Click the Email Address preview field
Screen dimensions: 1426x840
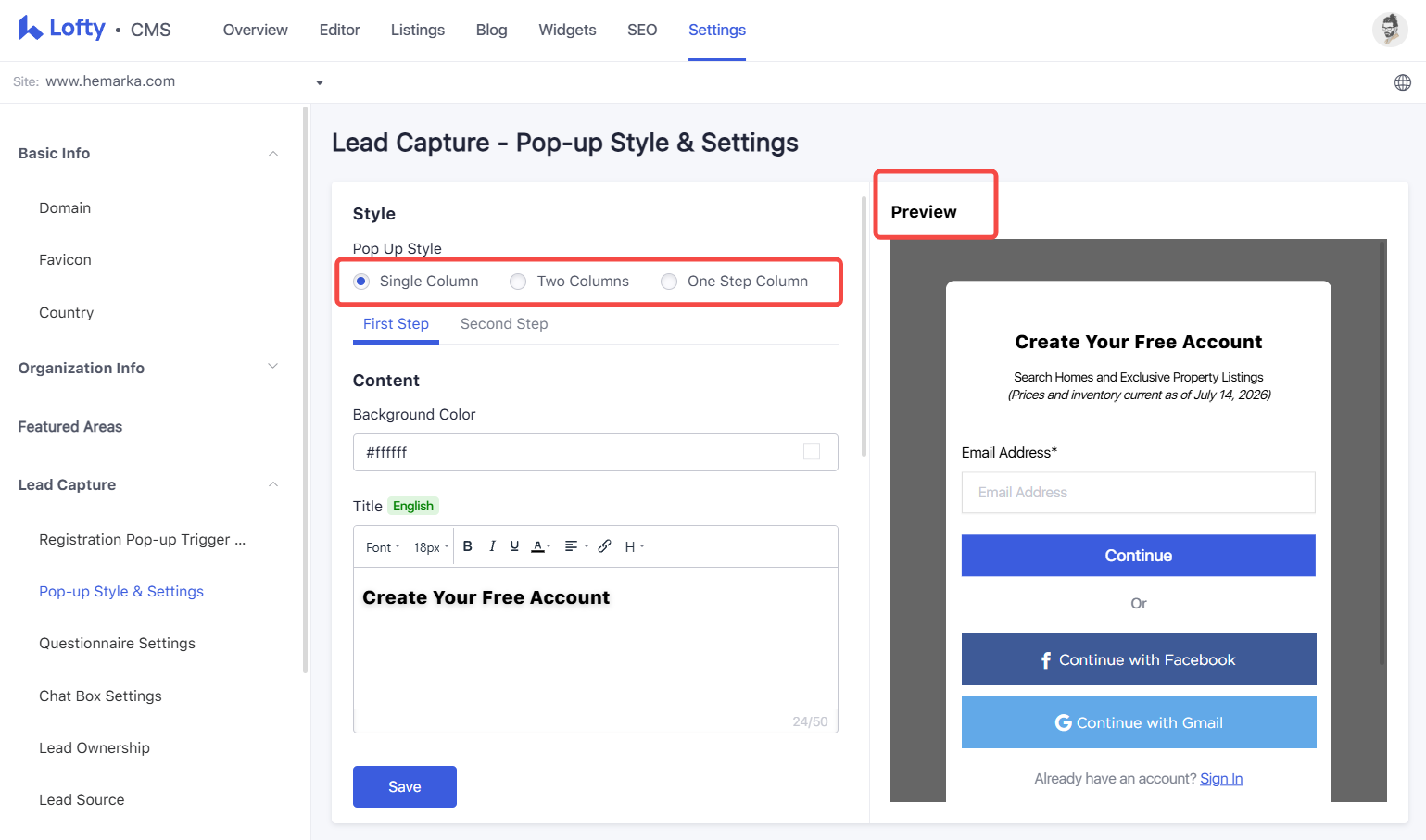1139,493
